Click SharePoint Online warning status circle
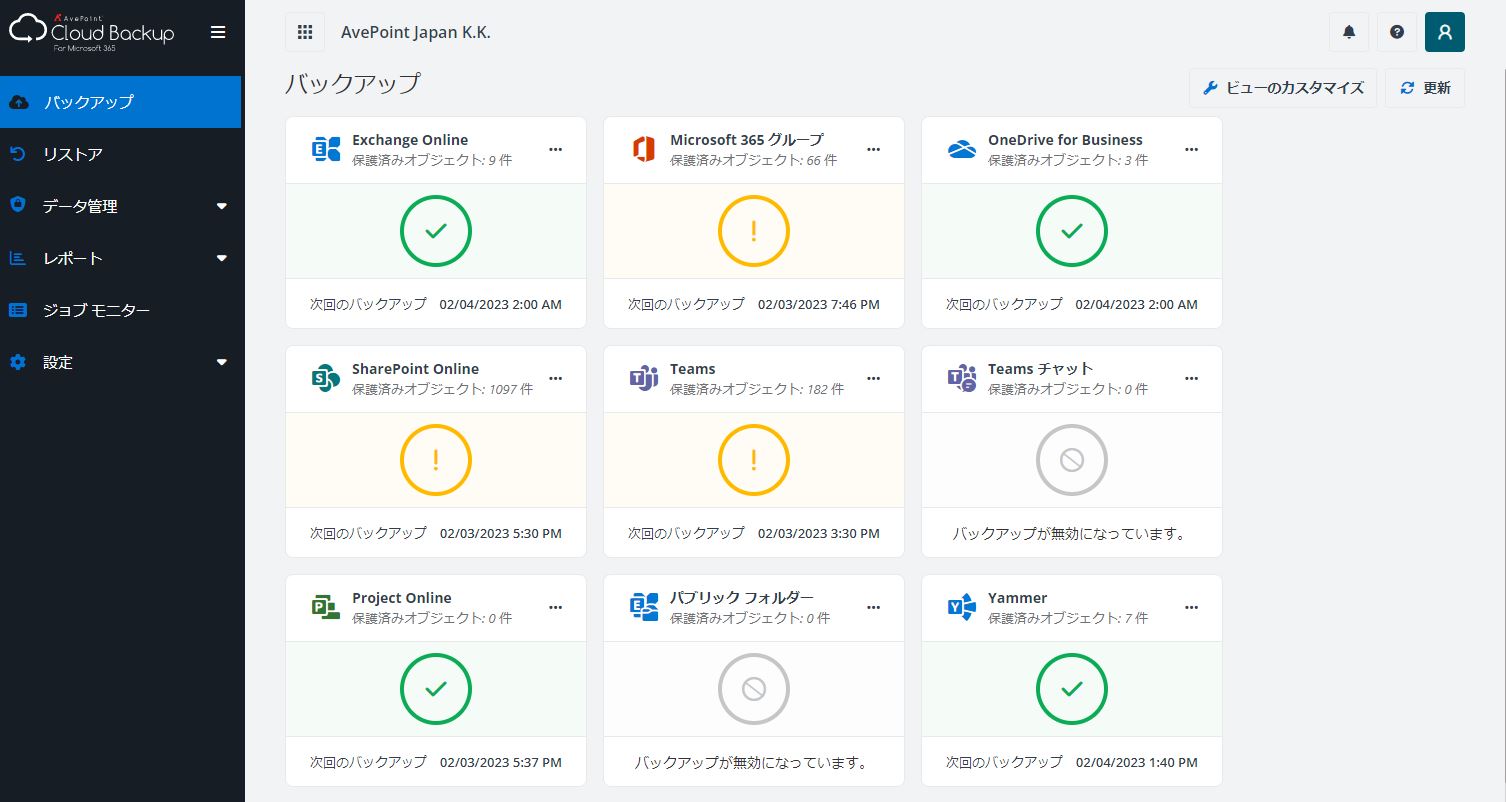The image size is (1506, 802). [x=436, y=460]
